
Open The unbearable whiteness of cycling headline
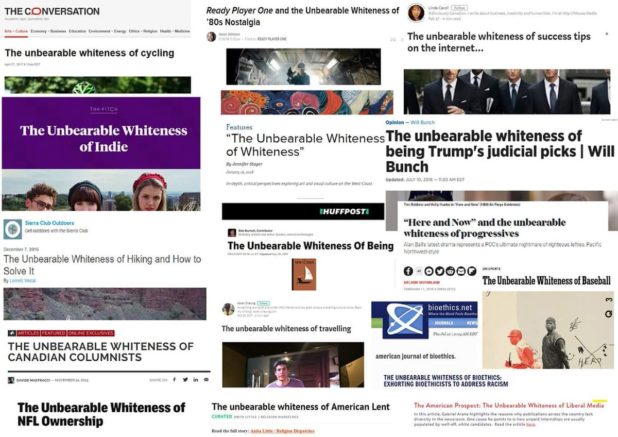pos(89,53)
